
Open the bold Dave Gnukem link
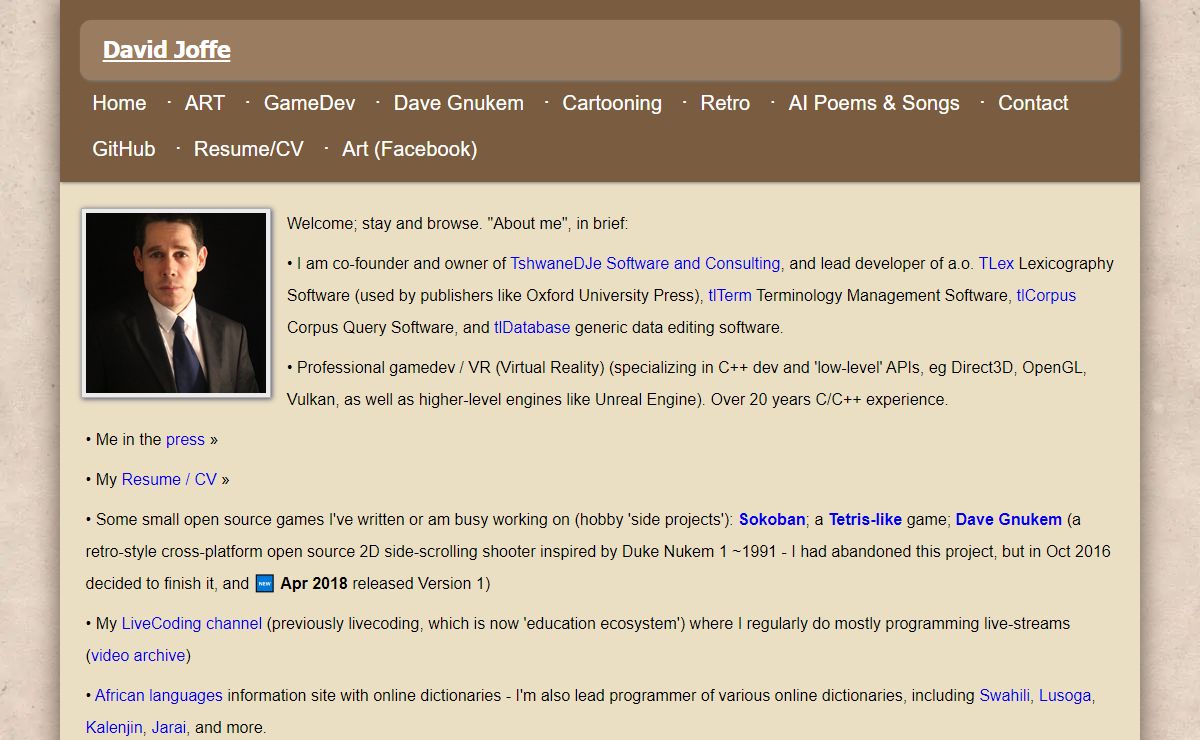point(1009,520)
